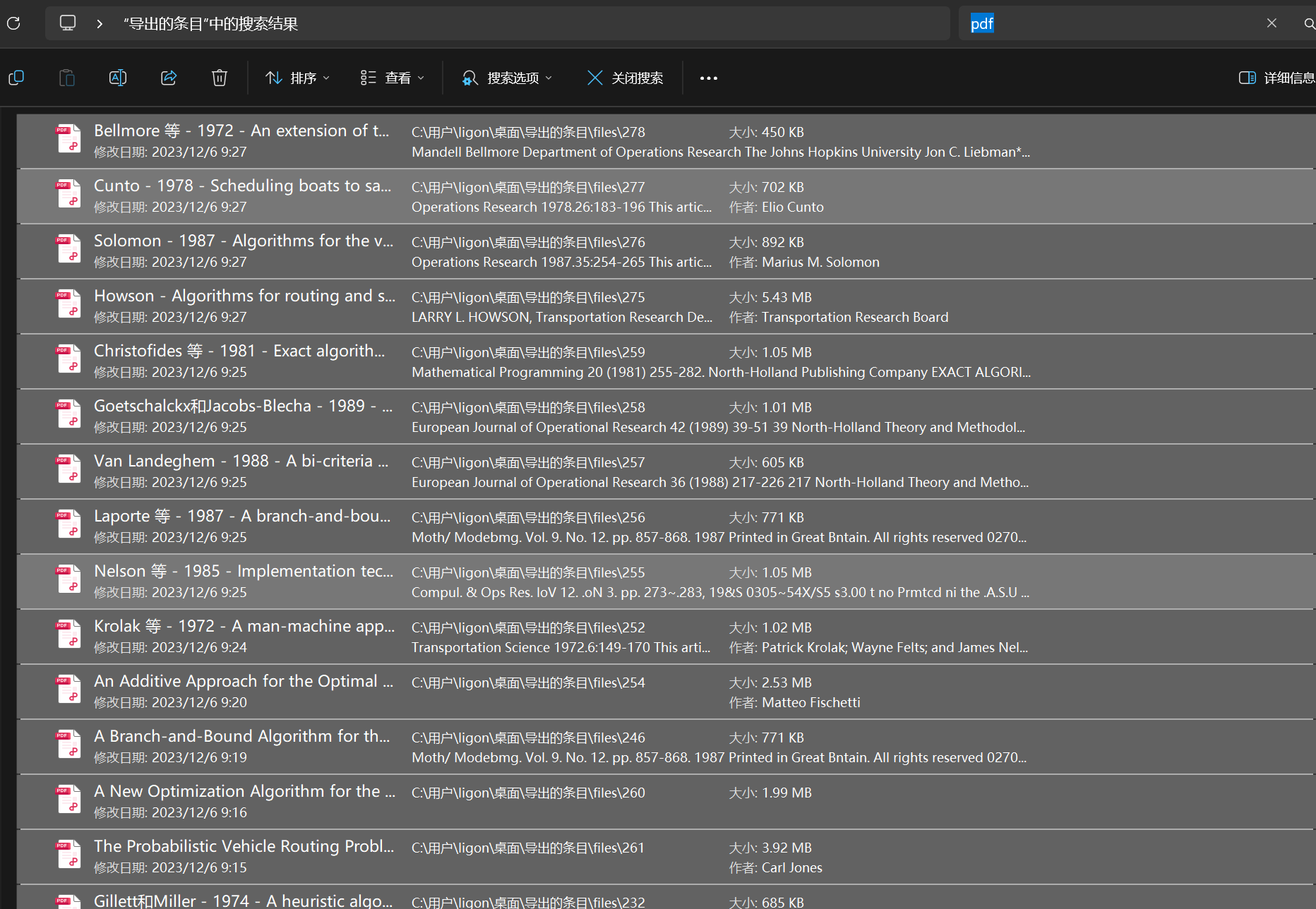Screen dimensions: 1316x909
Task: Select file name 'Solomon - 1987 - Algorithms for the v...'
Action: [x=244, y=241]
